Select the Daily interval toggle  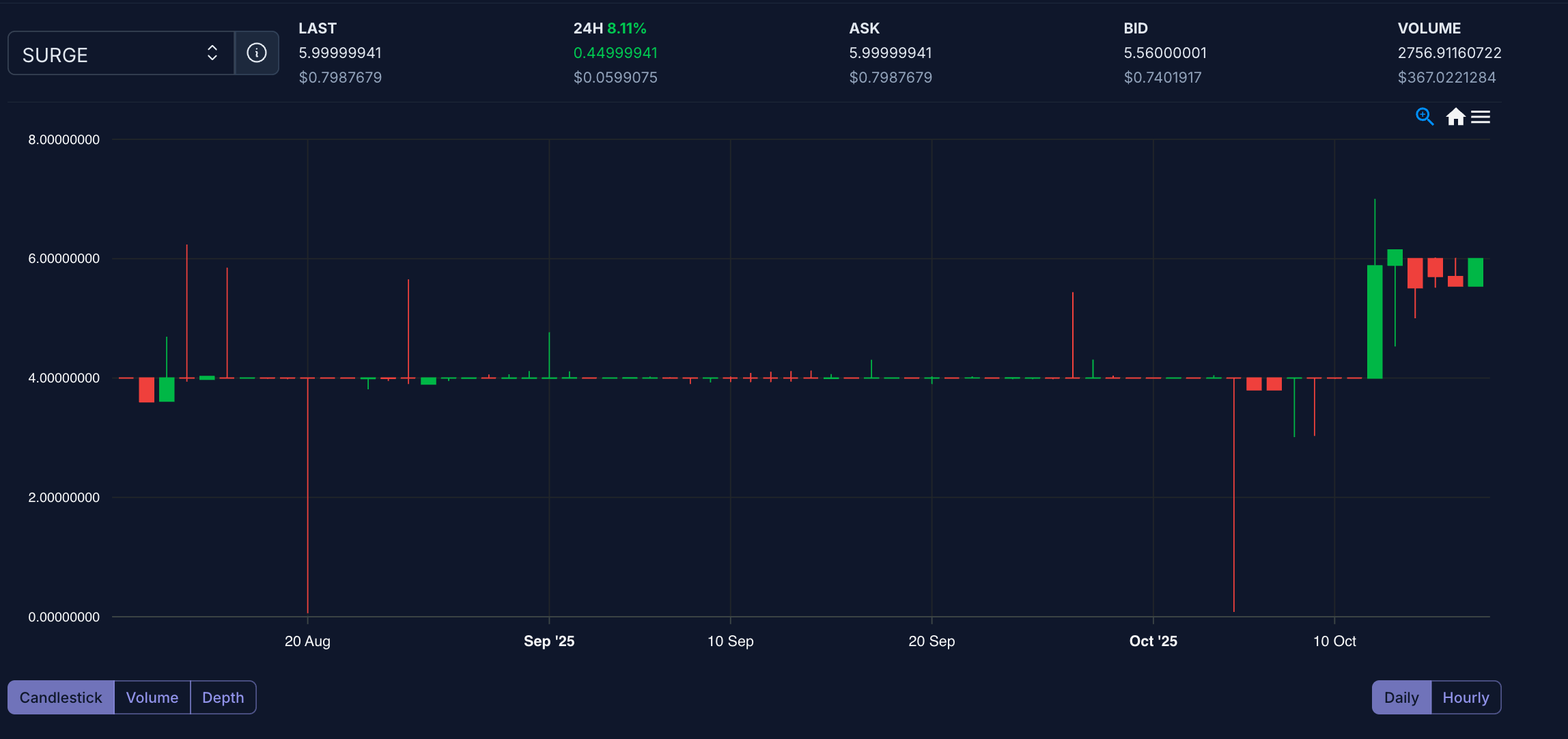[x=1401, y=697]
